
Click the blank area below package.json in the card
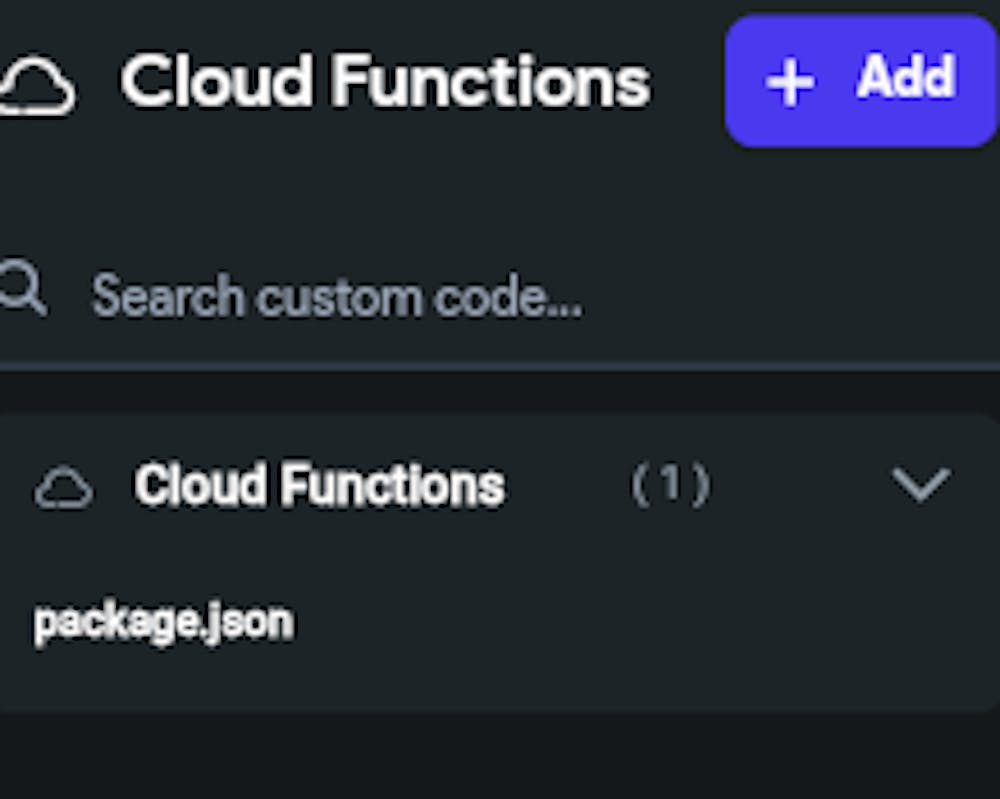click(500, 680)
